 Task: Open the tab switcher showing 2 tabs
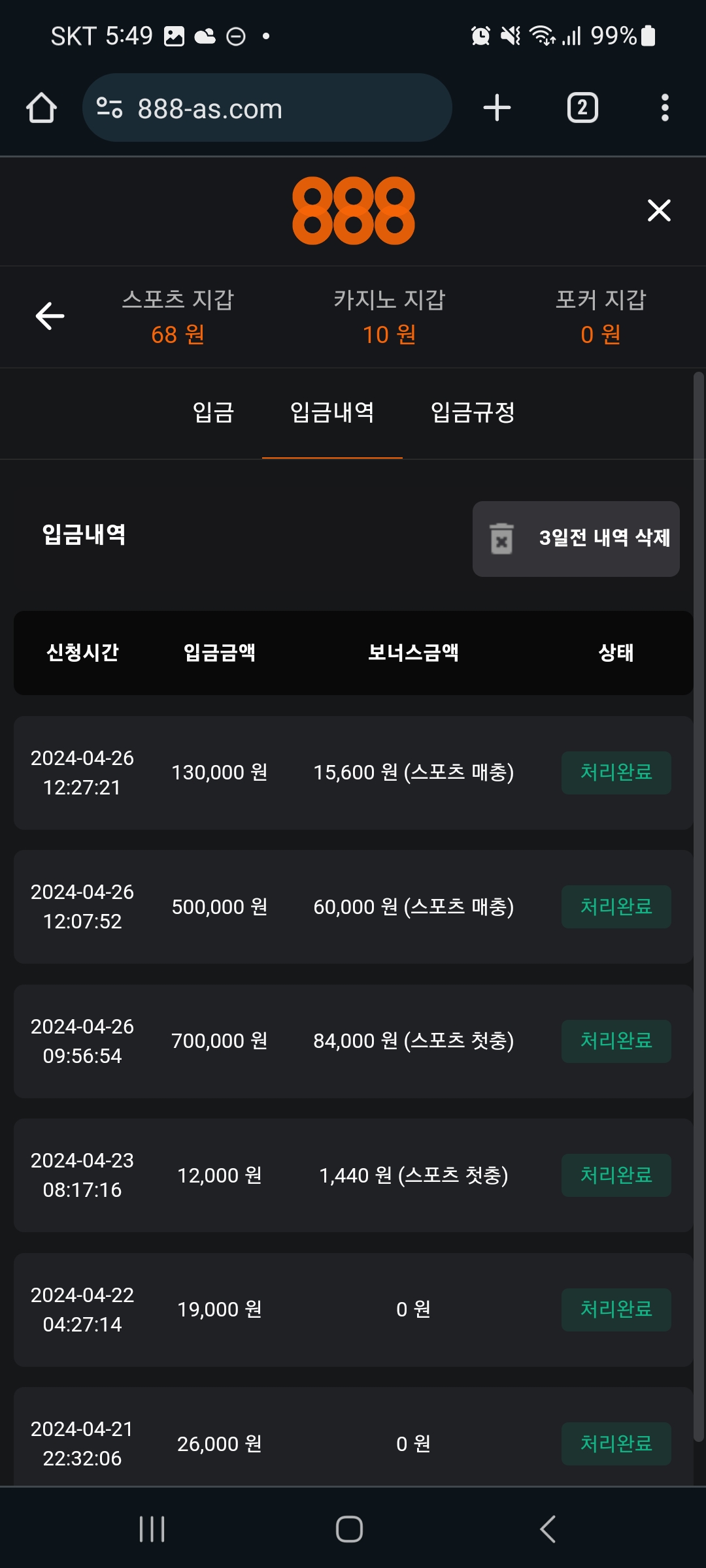[x=582, y=108]
